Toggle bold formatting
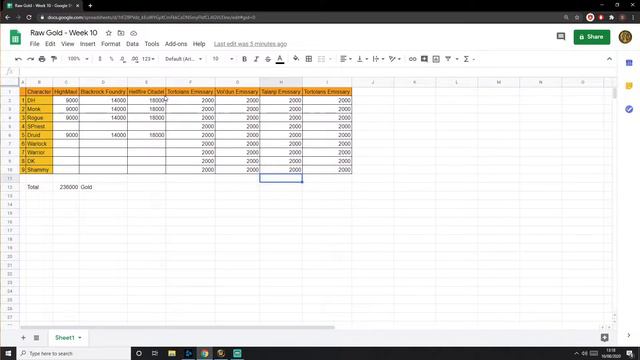This screenshot has height=360, width=640. click(244, 59)
